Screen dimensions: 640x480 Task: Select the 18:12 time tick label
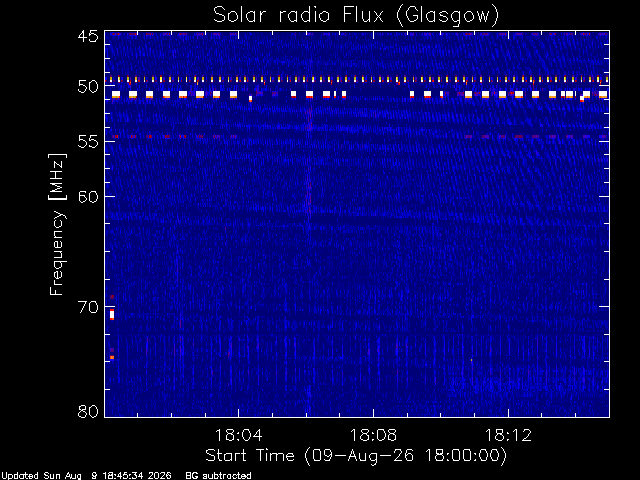(x=508, y=435)
